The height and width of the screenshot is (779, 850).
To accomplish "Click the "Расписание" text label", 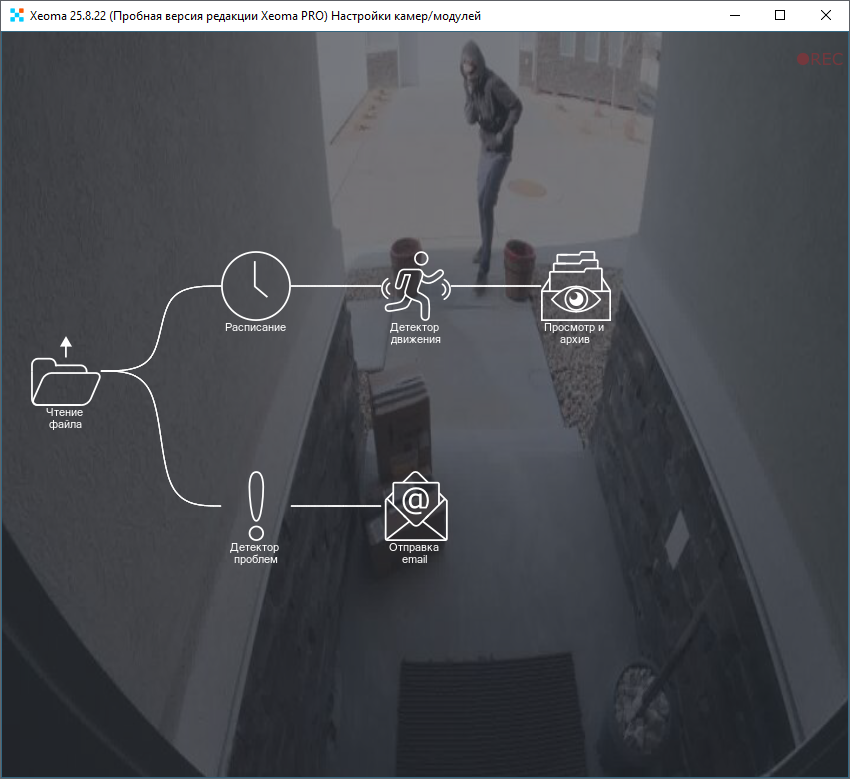I will coord(255,328).
